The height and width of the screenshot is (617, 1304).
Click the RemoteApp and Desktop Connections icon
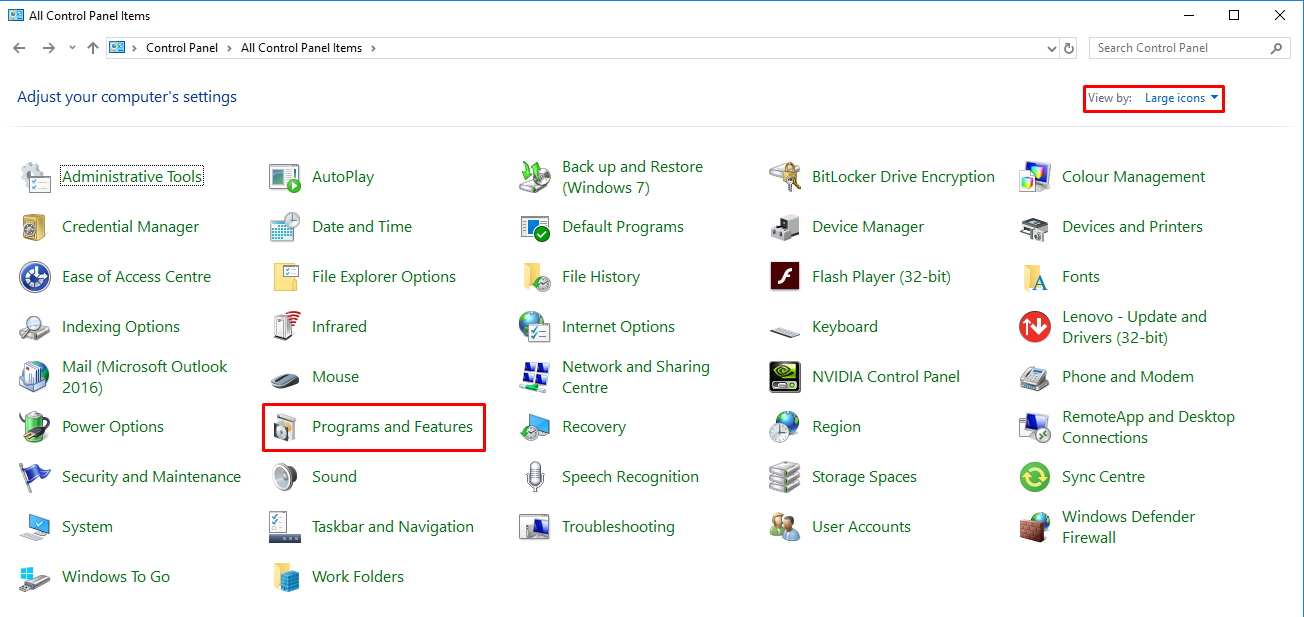(x=1035, y=427)
